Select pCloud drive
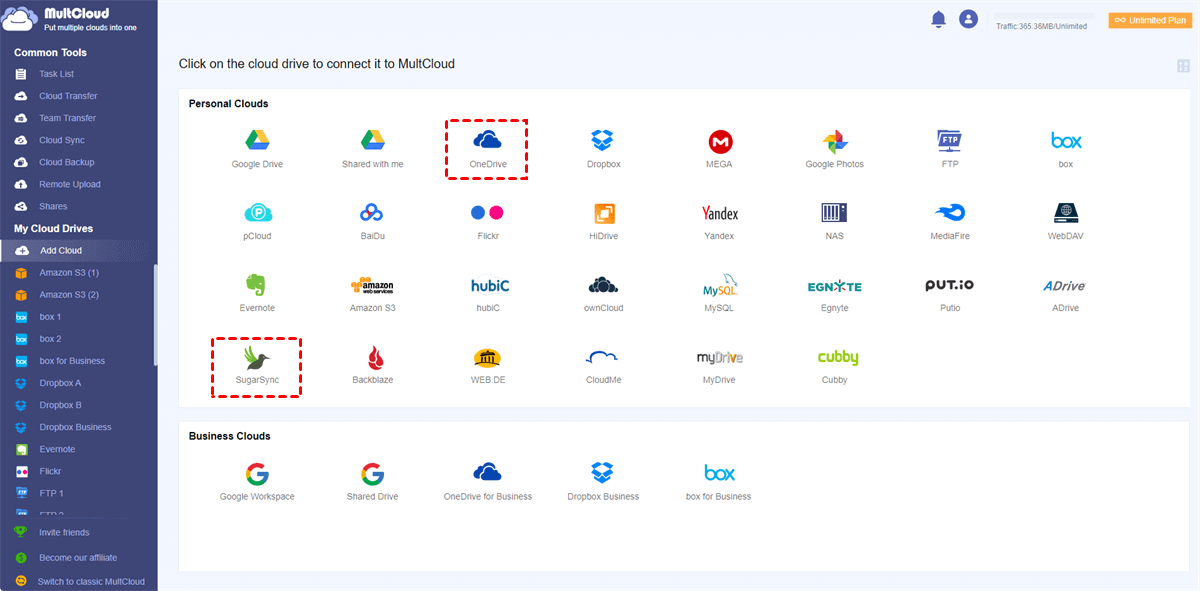Image resolution: width=1200 pixels, height=591 pixels. coord(257,221)
